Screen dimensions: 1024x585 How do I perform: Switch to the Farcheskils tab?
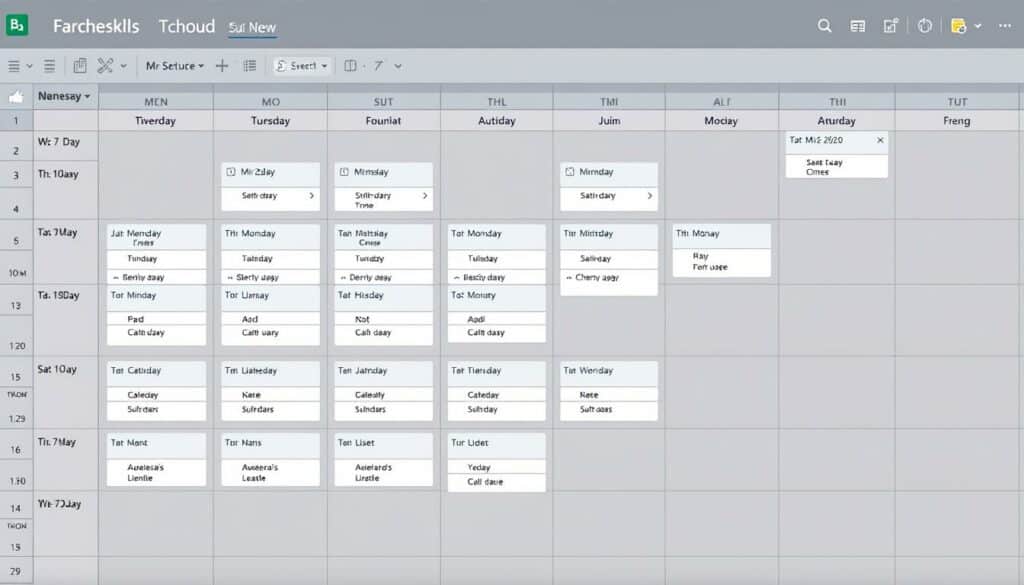click(96, 26)
